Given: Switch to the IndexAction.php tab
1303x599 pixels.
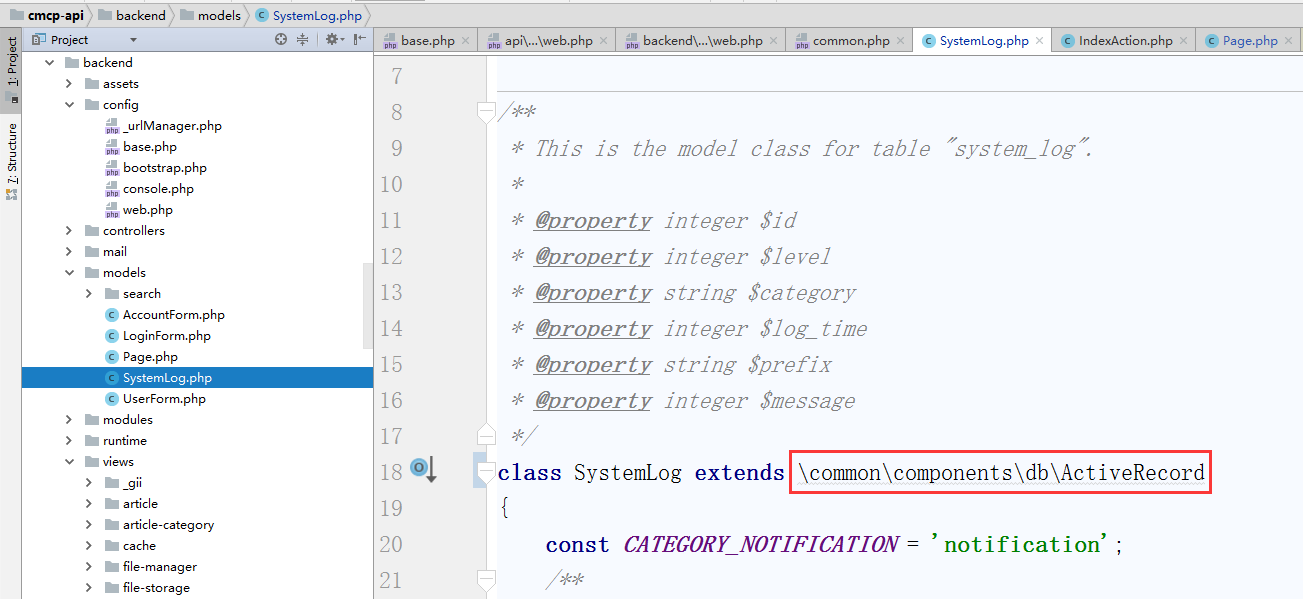Looking at the screenshot, I should click(x=1124, y=41).
